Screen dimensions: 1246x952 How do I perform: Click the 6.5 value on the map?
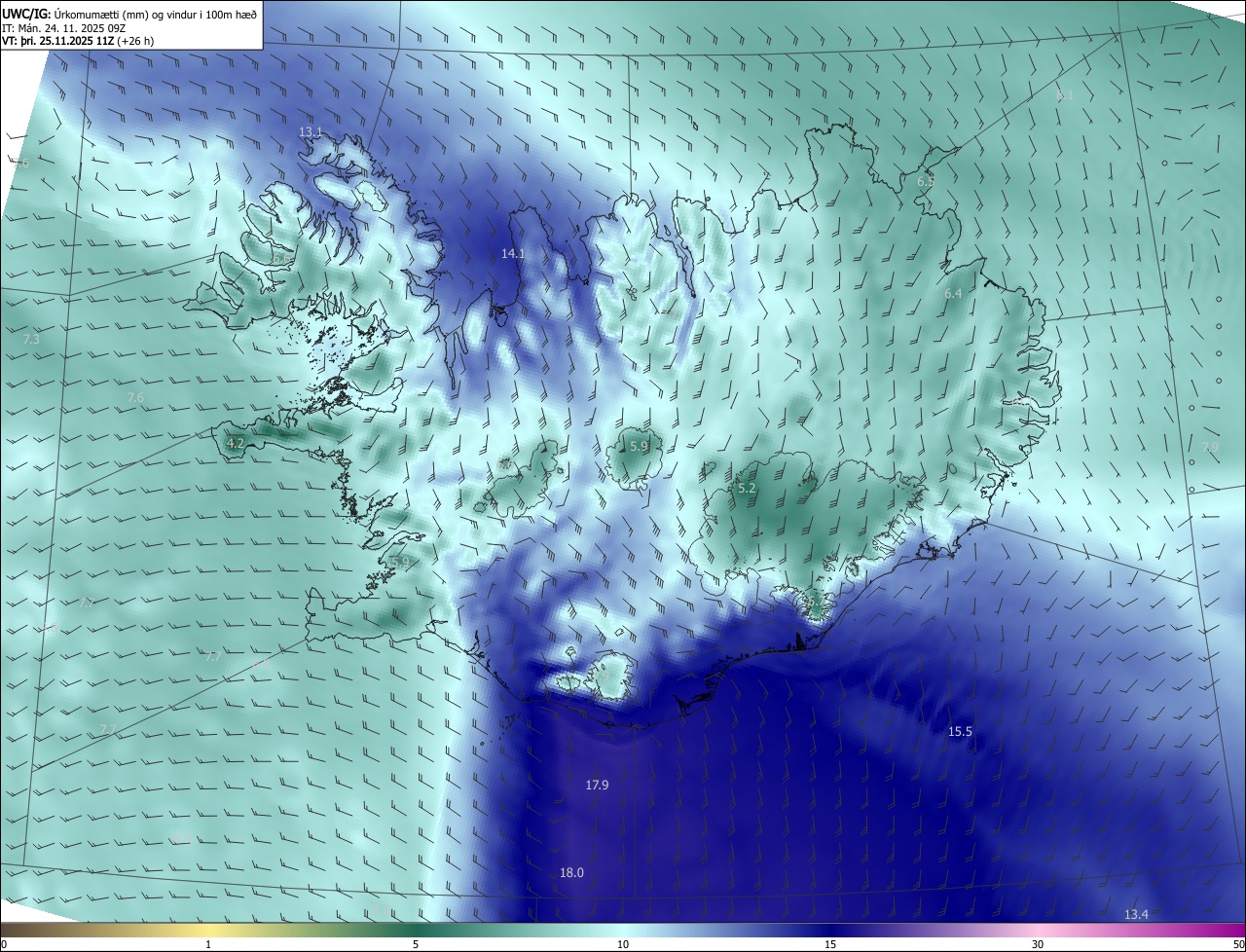(926, 181)
